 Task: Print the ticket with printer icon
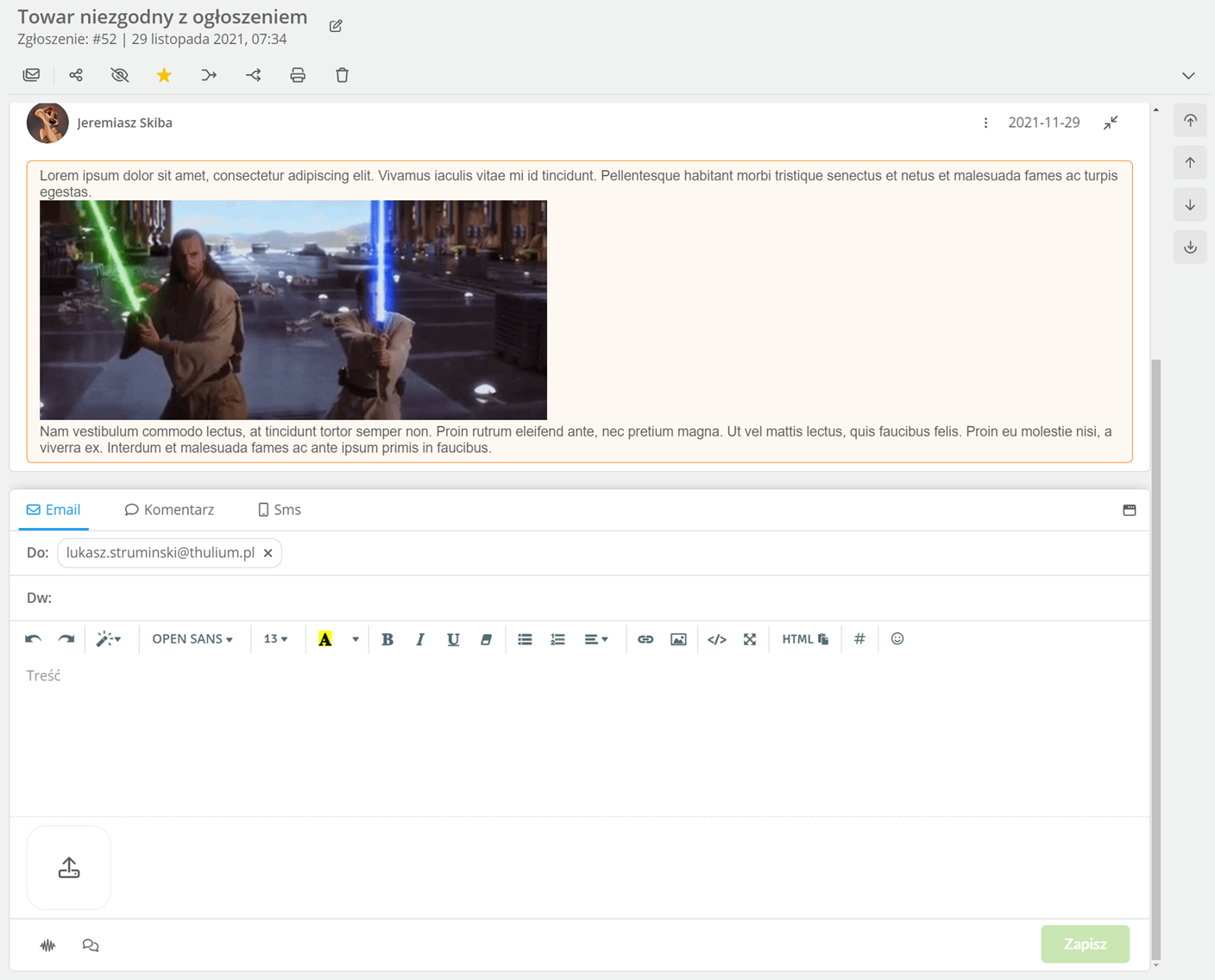(298, 75)
